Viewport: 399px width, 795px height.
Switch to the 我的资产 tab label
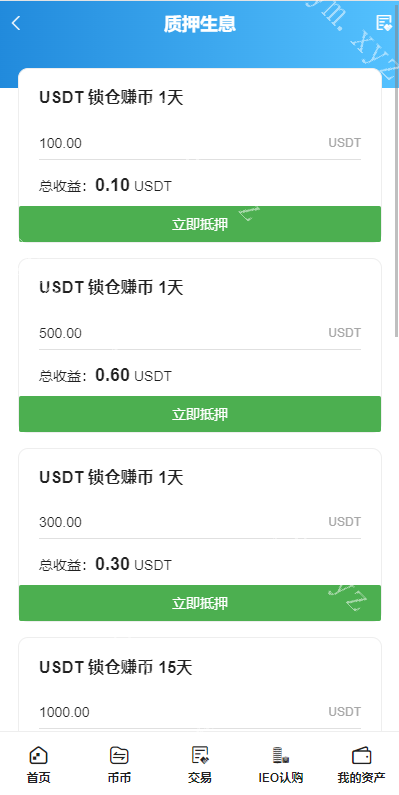point(361,777)
